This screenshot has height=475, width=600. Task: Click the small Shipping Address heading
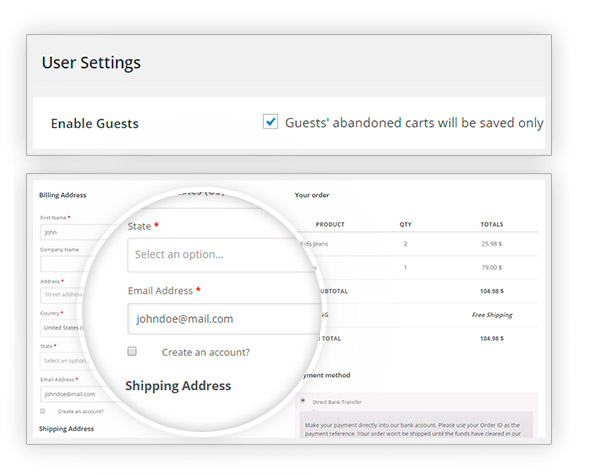(66, 429)
